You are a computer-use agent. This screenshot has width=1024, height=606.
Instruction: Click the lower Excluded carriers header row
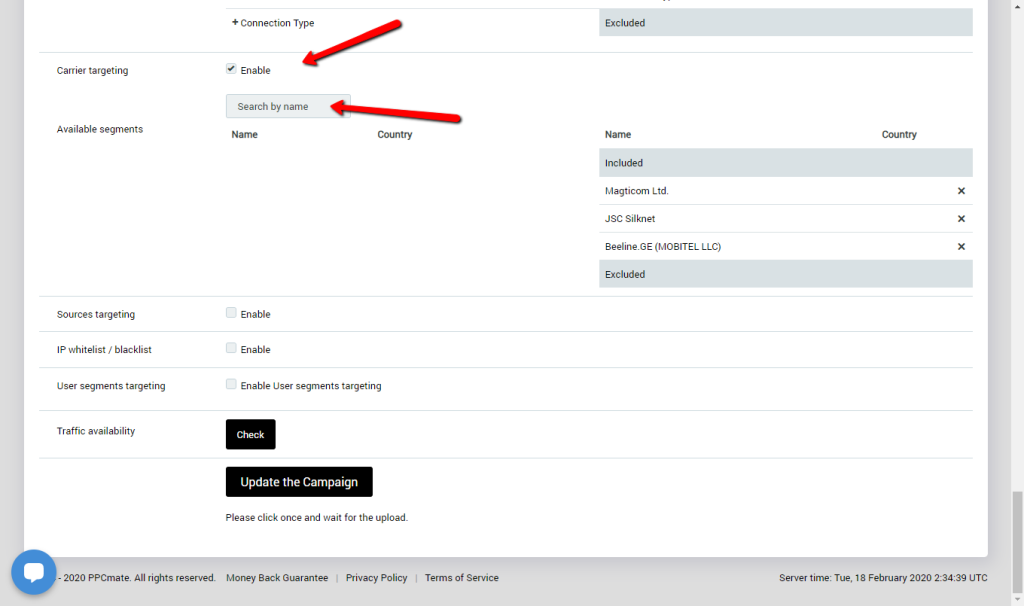(x=785, y=274)
